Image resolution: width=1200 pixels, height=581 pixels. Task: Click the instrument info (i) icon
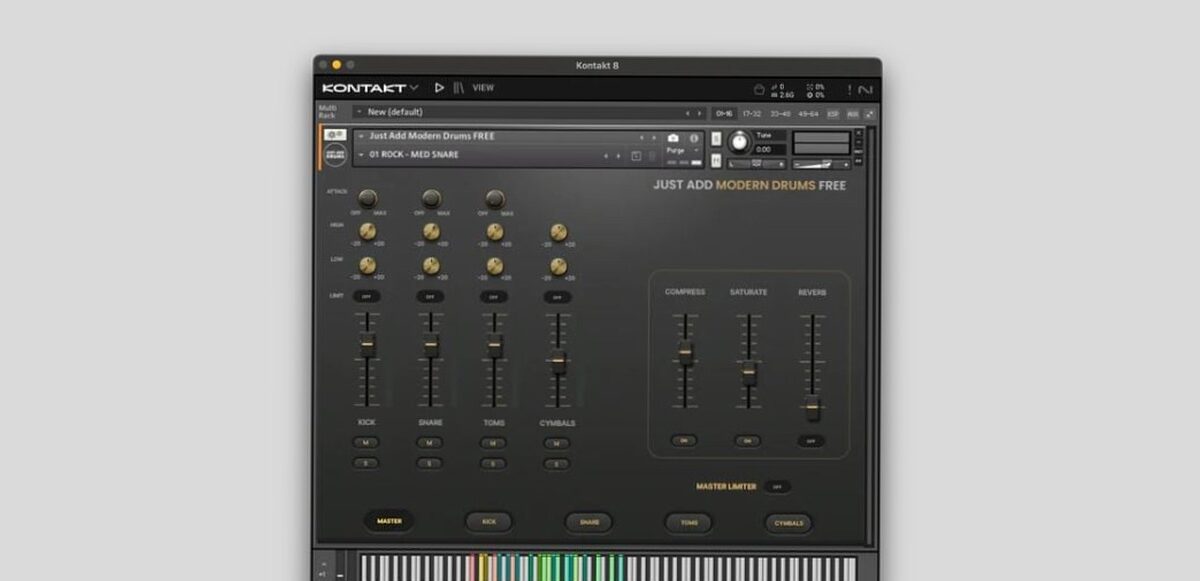pyautogui.click(x=695, y=137)
